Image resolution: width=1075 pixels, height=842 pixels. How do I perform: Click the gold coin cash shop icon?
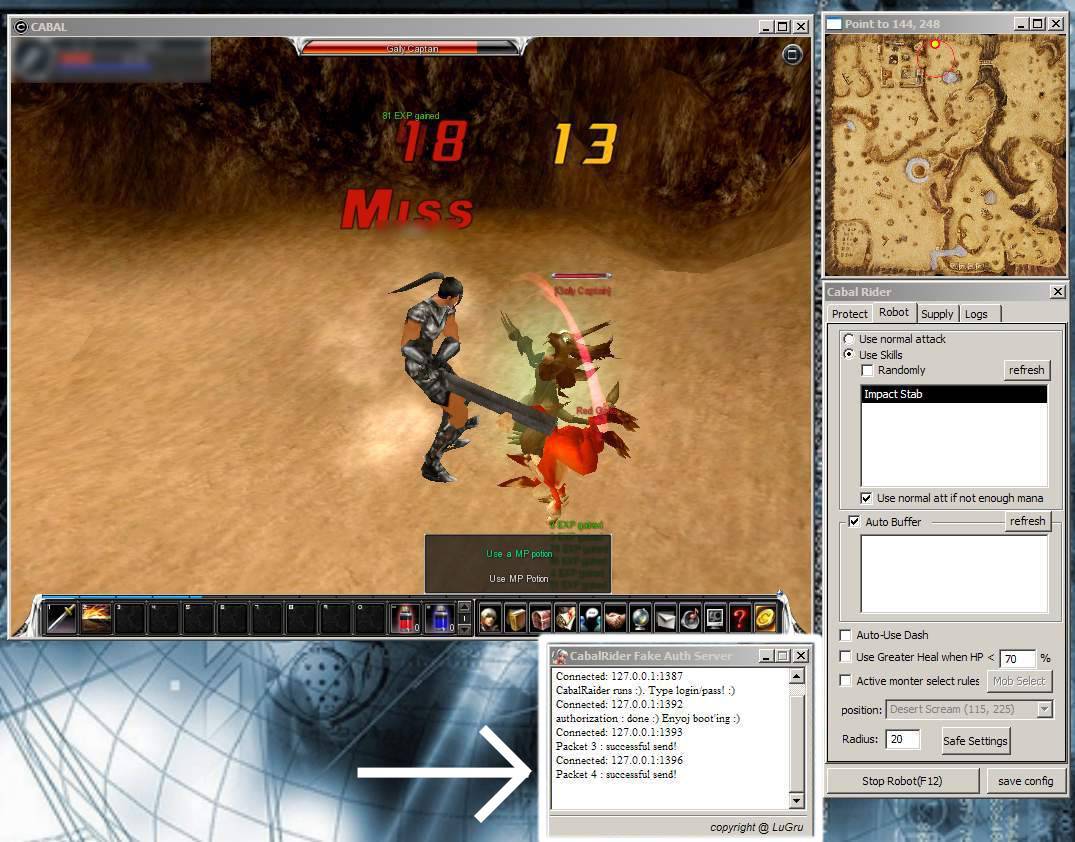(x=765, y=618)
